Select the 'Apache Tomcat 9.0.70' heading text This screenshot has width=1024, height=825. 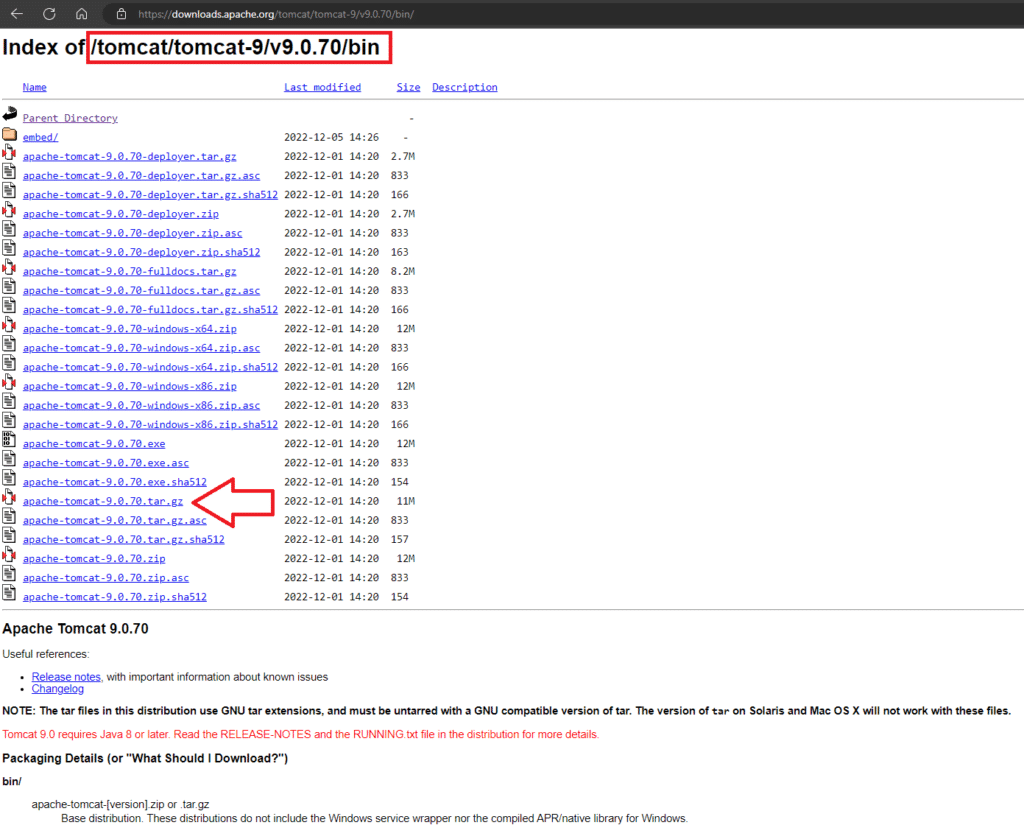75,629
